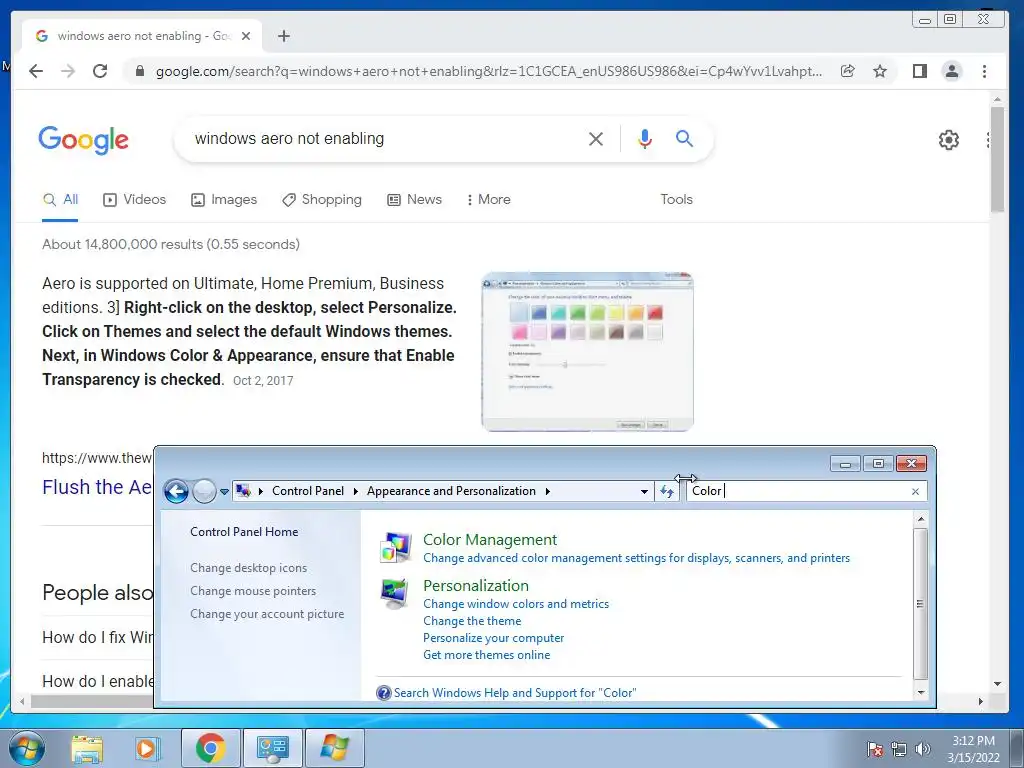Open Chrome profile avatar

coord(952,71)
